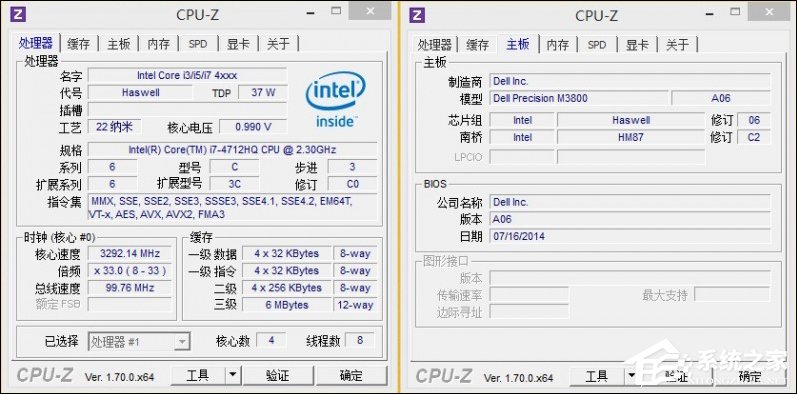Click 工具 button in left CPU-Z window

click(198, 375)
